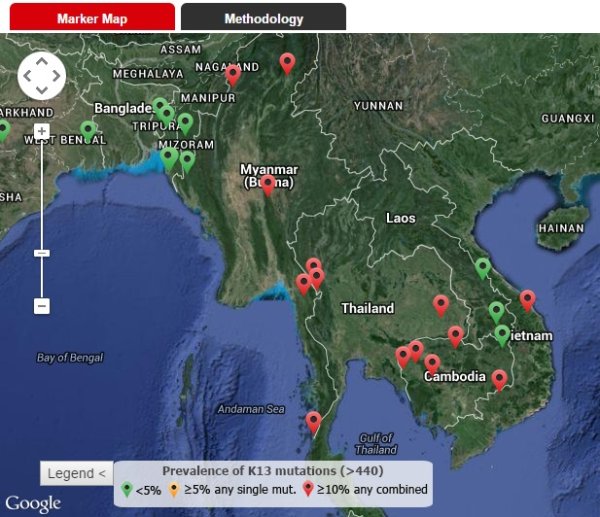The image size is (600, 517).
Task: Select red marker by the Gulf of Thailand
Action: click(313, 421)
